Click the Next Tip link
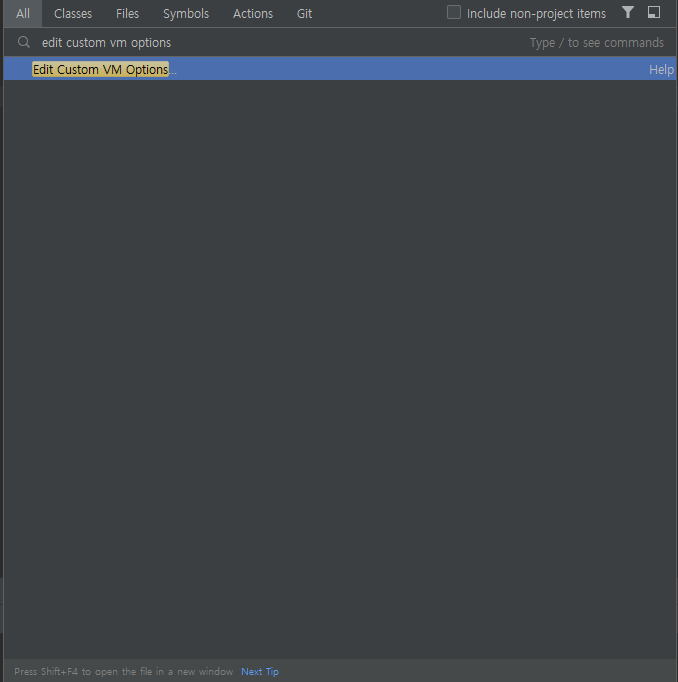Viewport: 678px width, 682px height. 260,672
